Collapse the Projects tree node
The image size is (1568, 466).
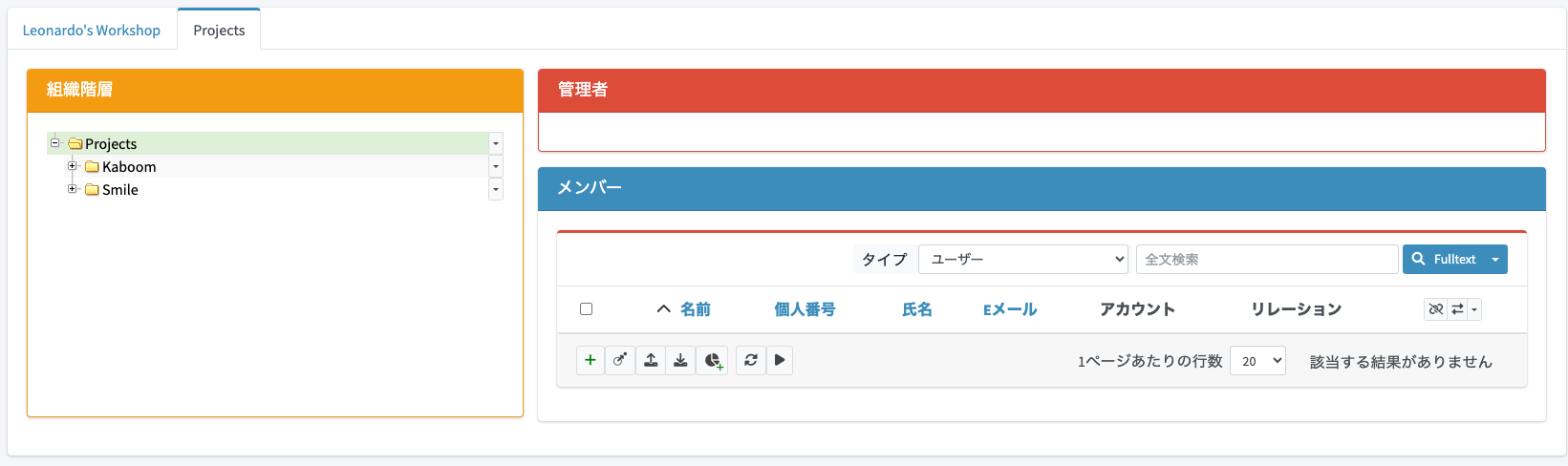pos(54,143)
